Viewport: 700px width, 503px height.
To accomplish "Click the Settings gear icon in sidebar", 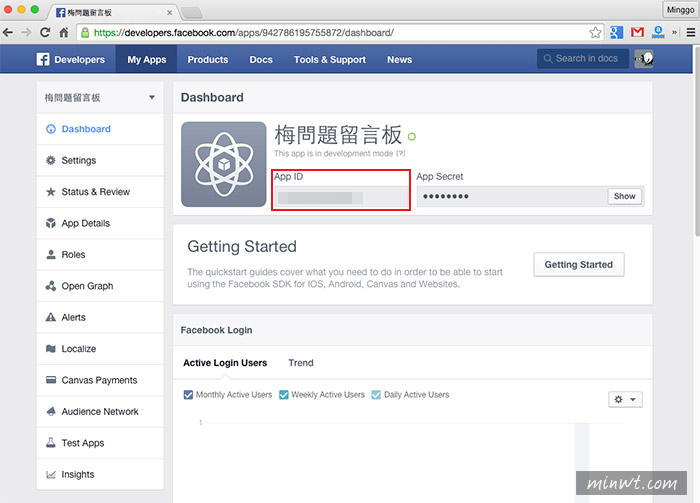I will point(51,160).
